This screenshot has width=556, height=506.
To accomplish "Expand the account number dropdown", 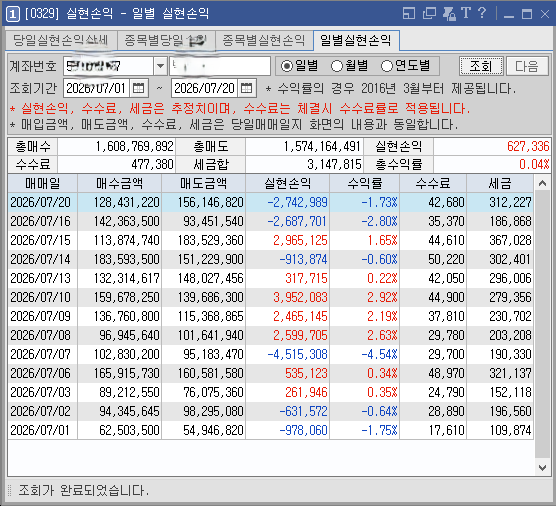I will click(160, 66).
